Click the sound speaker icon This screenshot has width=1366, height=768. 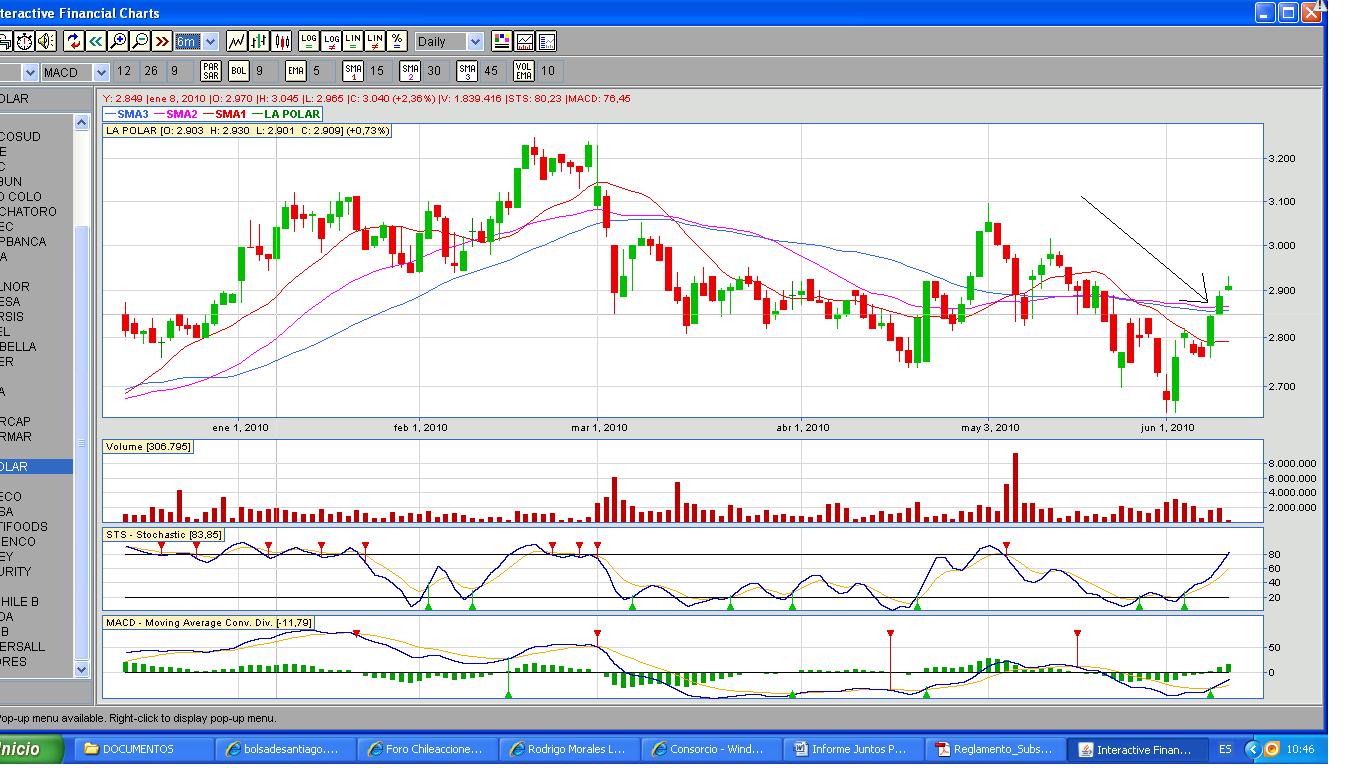click(x=45, y=41)
